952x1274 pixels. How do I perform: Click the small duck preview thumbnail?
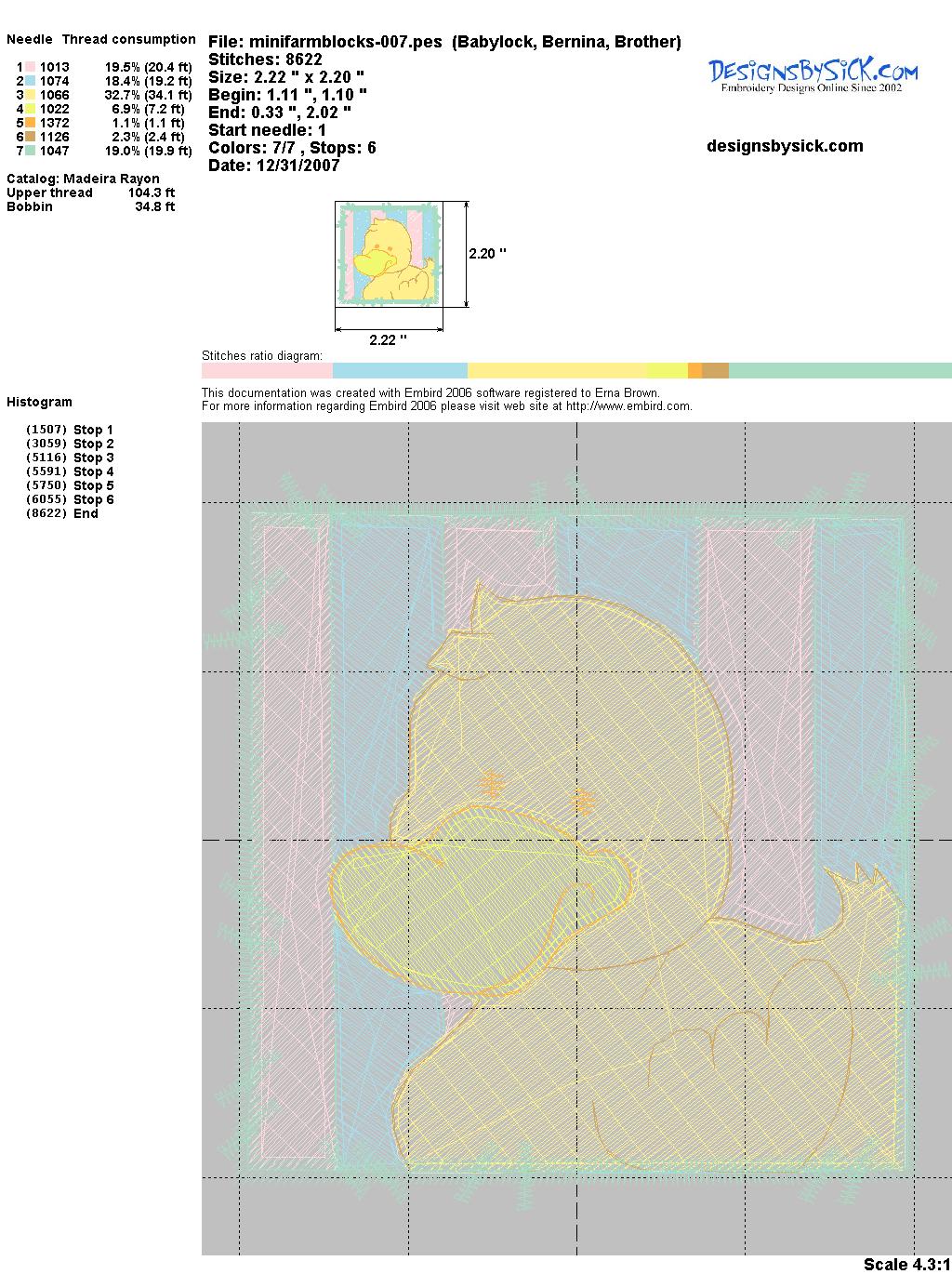coord(389,254)
